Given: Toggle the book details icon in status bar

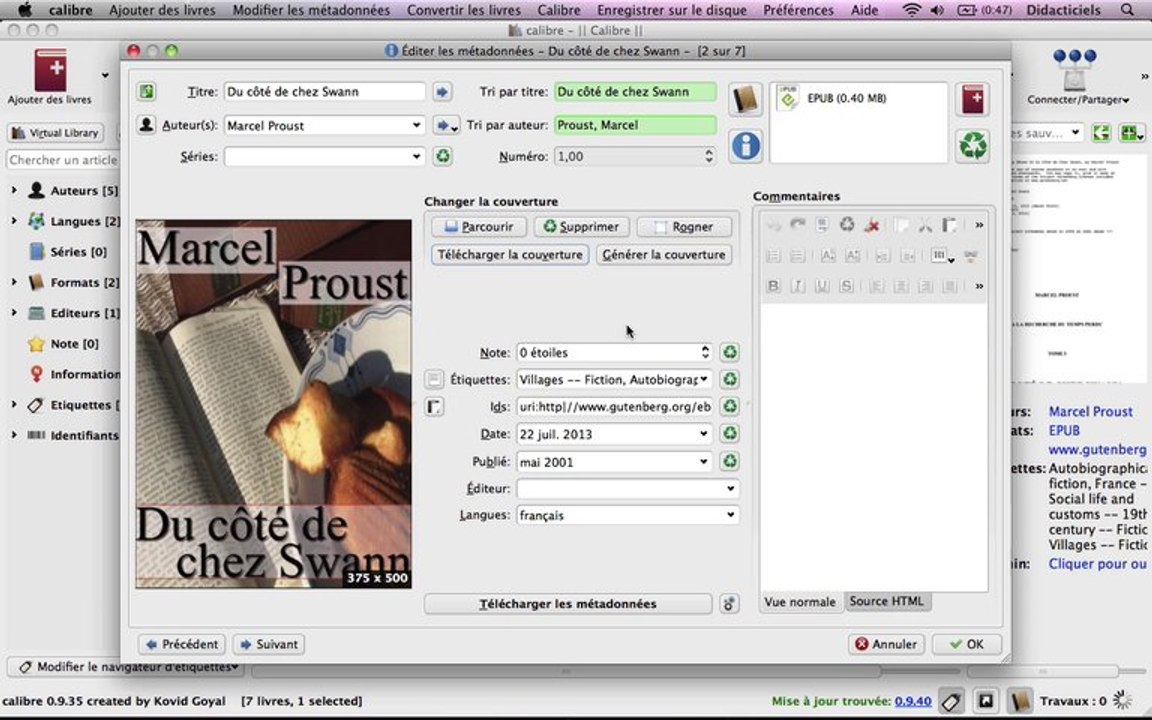Looking at the screenshot, I should click(1020, 701).
